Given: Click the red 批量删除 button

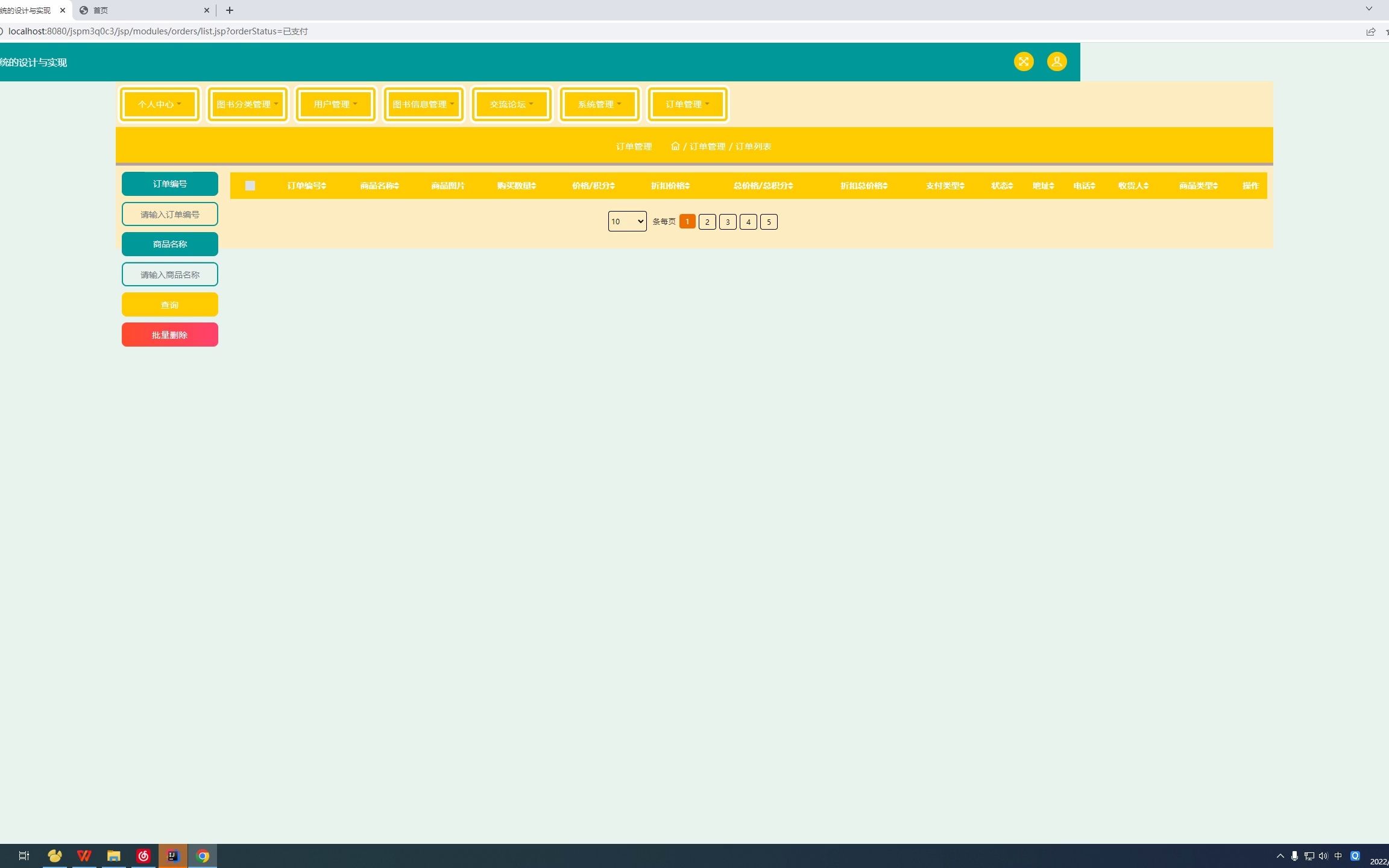Looking at the screenshot, I should (x=169, y=335).
